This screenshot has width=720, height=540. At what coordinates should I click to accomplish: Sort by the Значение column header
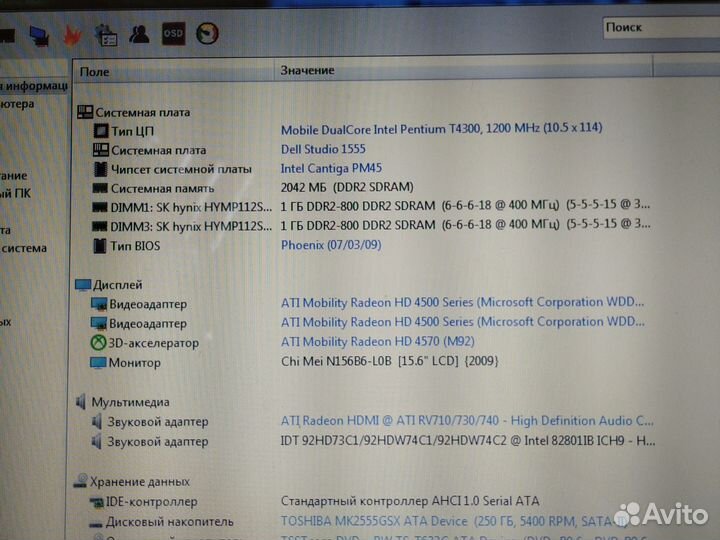tap(463, 70)
